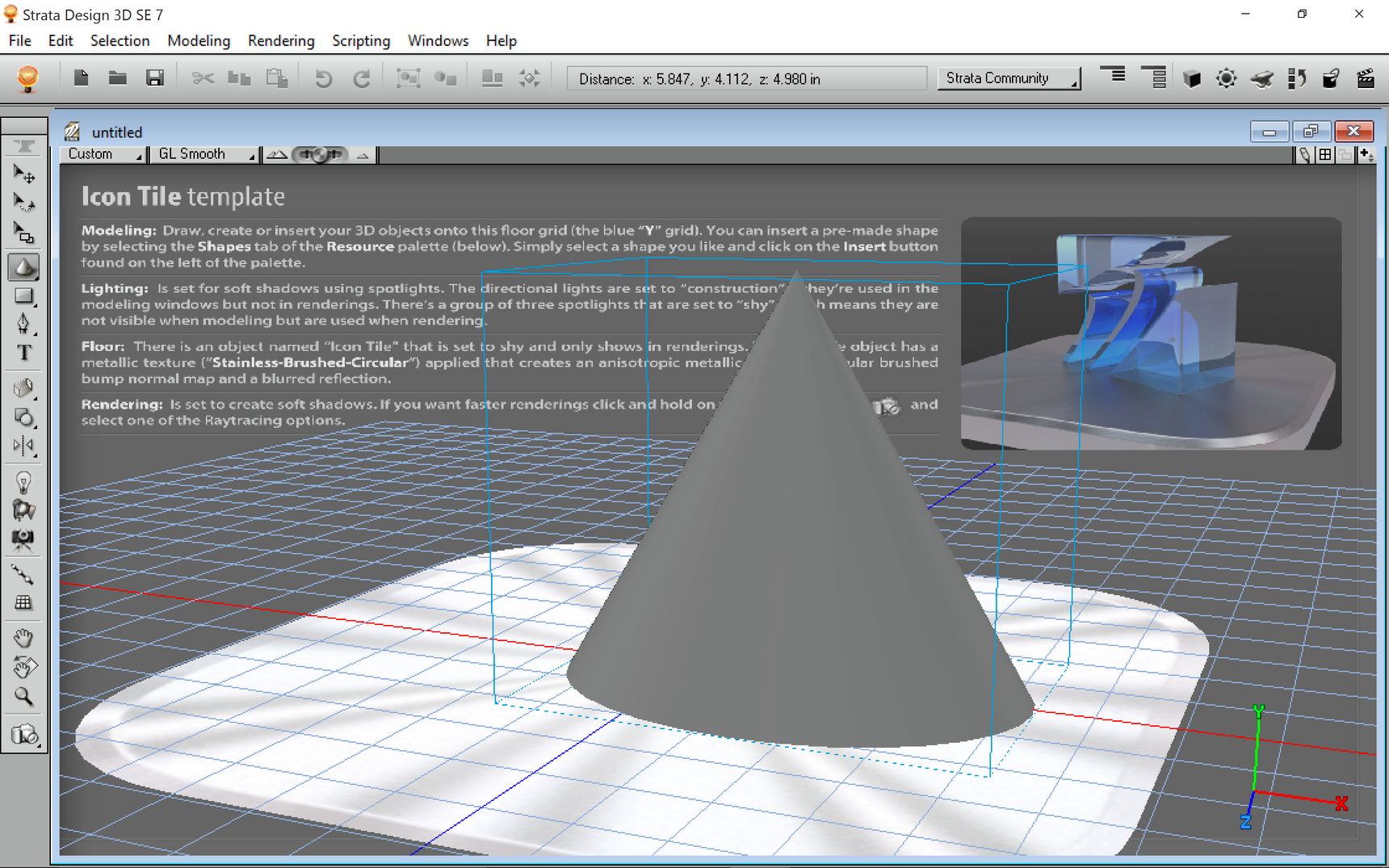Click the Paste clipboard icon

click(x=277, y=78)
